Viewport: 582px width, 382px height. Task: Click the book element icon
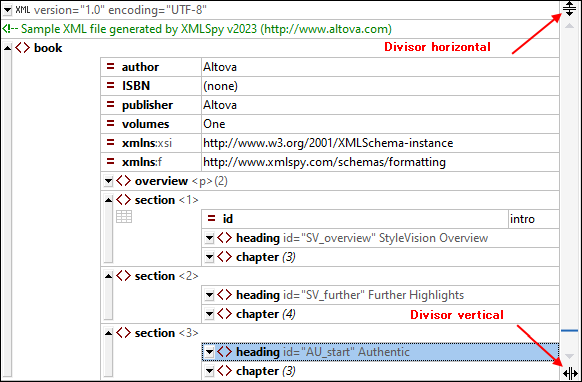click(x=22, y=48)
